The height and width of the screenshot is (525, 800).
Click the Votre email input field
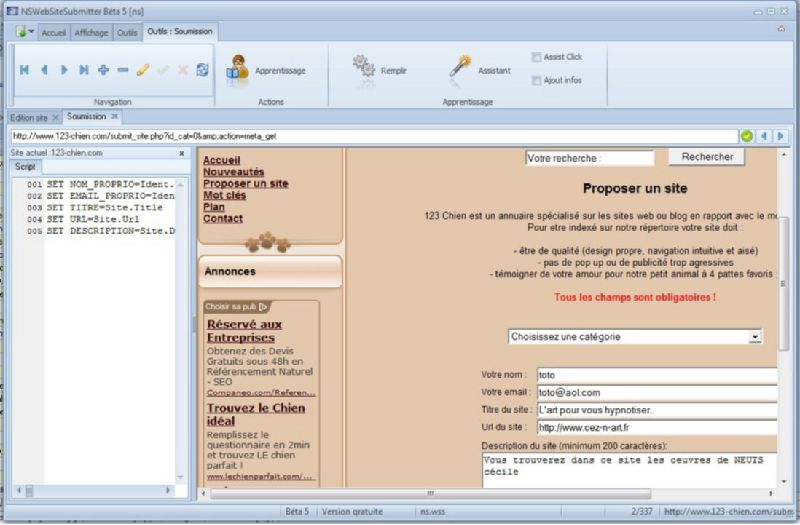tap(655, 393)
